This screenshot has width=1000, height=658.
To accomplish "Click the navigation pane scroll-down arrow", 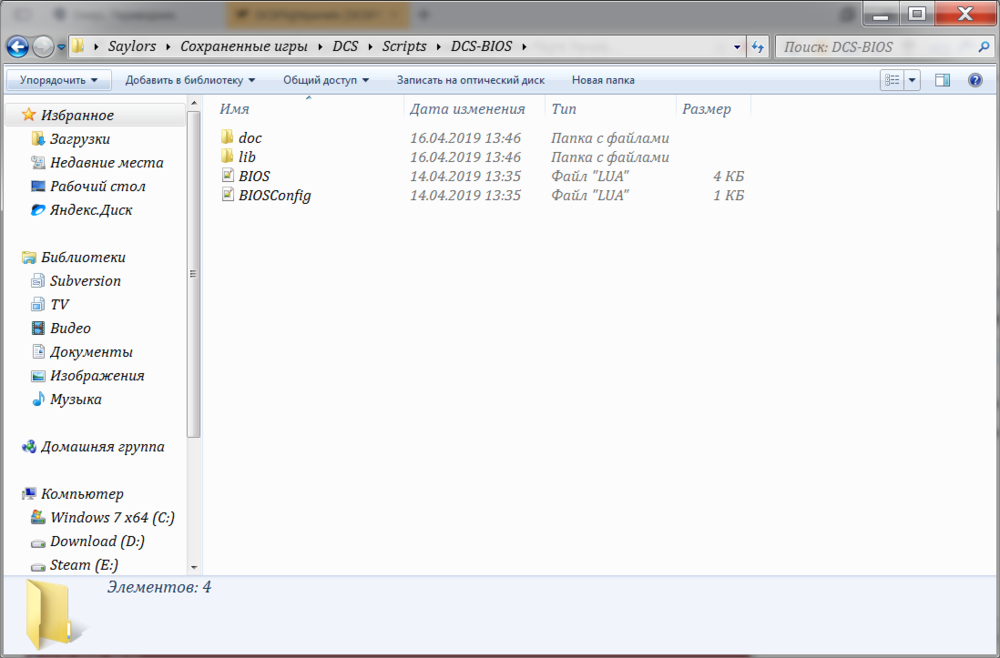I will point(193,567).
